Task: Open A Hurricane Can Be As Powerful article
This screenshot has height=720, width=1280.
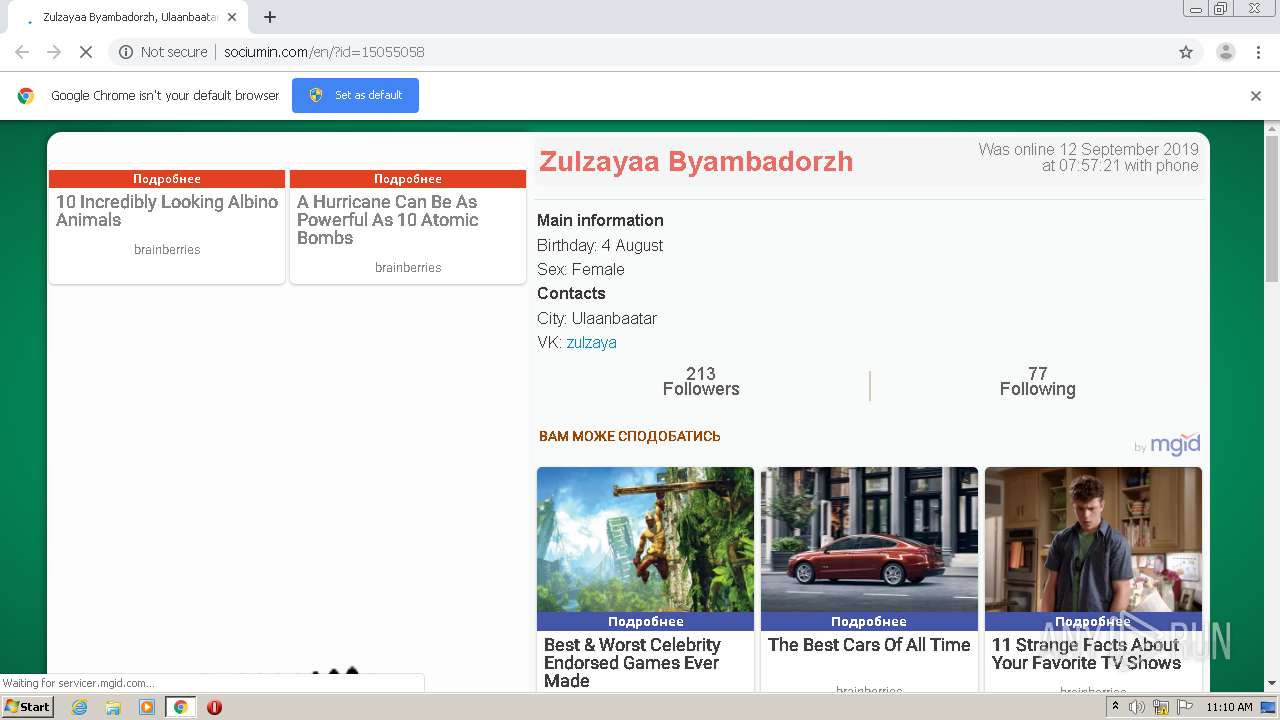Action: [x=388, y=220]
